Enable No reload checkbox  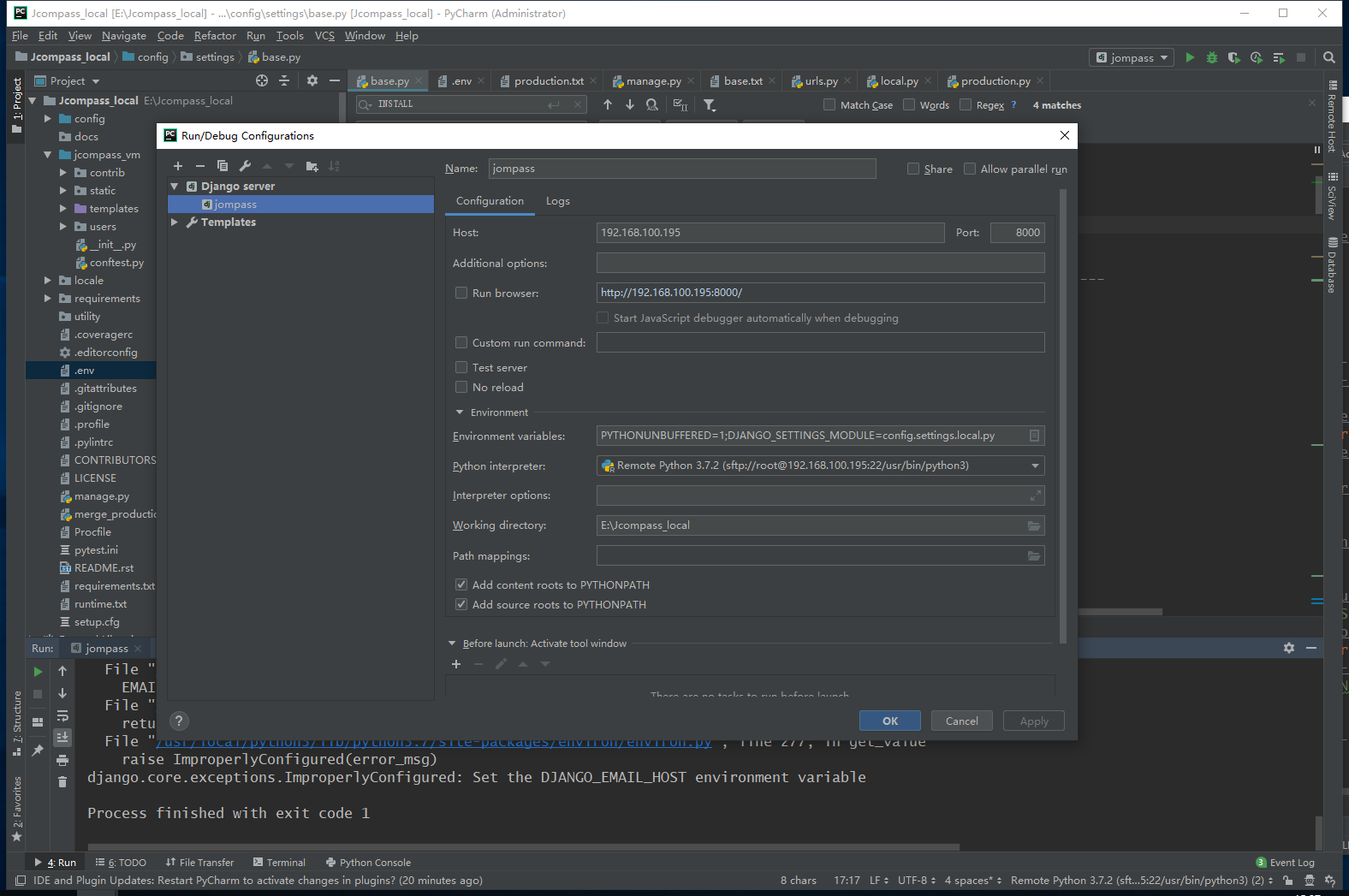point(461,387)
